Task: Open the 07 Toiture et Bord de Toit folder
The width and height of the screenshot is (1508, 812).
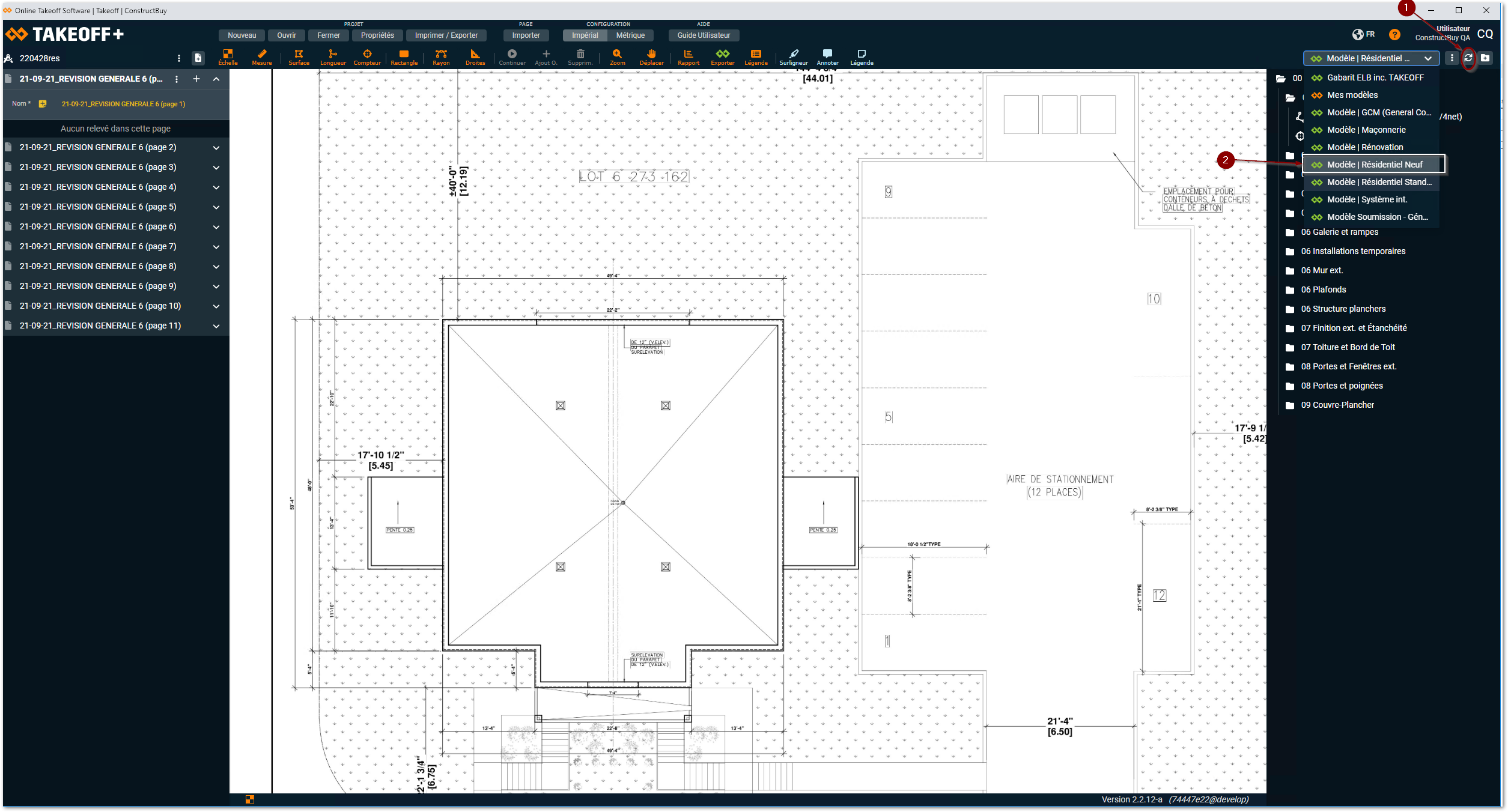Action: (1348, 347)
